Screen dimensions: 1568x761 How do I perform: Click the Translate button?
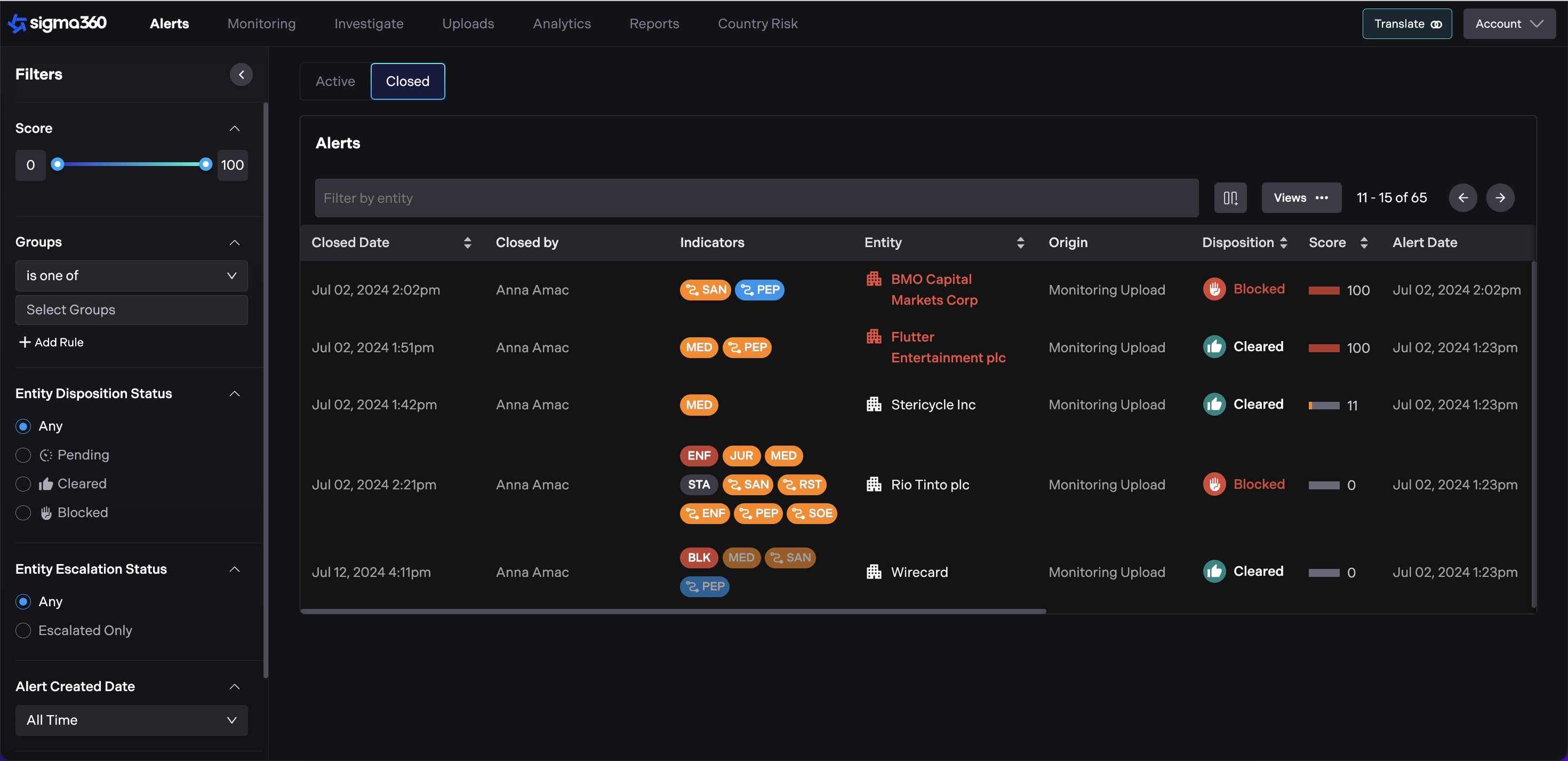tap(1406, 24)
